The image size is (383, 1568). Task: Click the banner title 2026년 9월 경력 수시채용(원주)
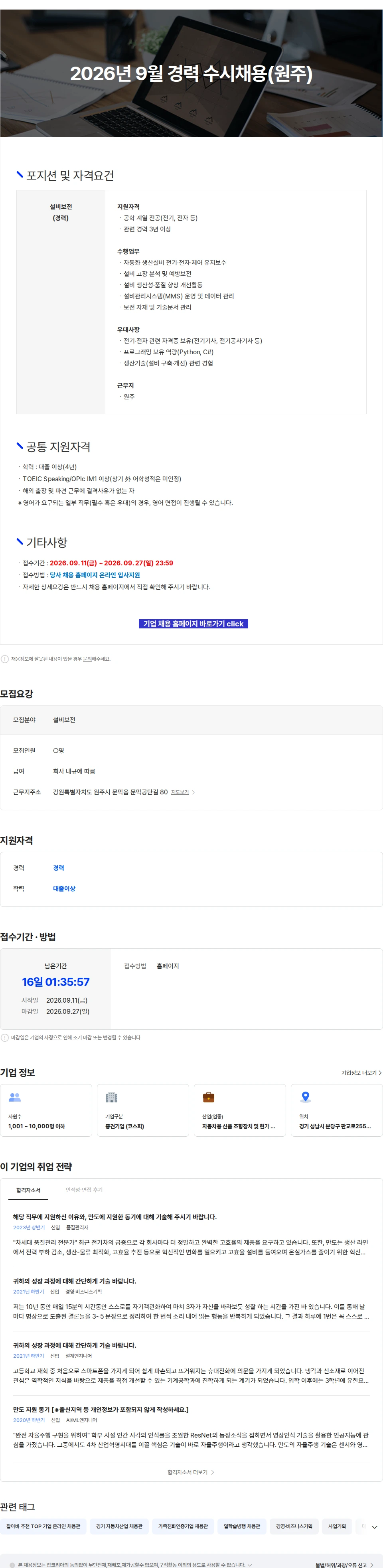pyautogui.click(x=191, y=74)
